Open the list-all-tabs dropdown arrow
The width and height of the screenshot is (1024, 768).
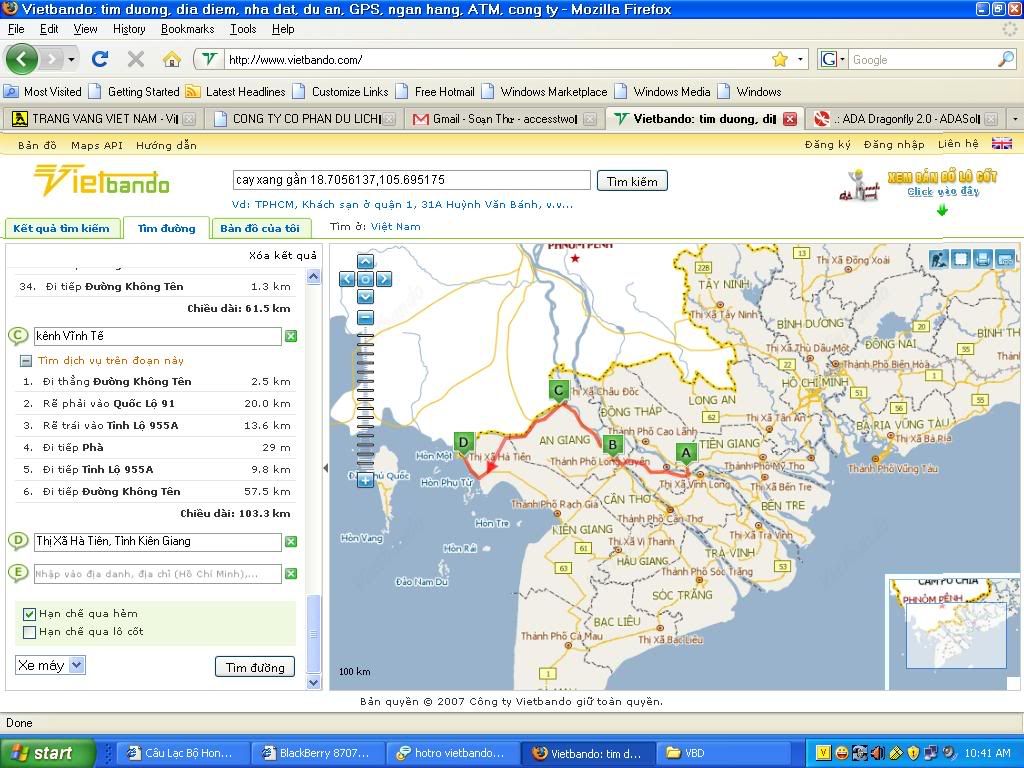[1015, 119]
